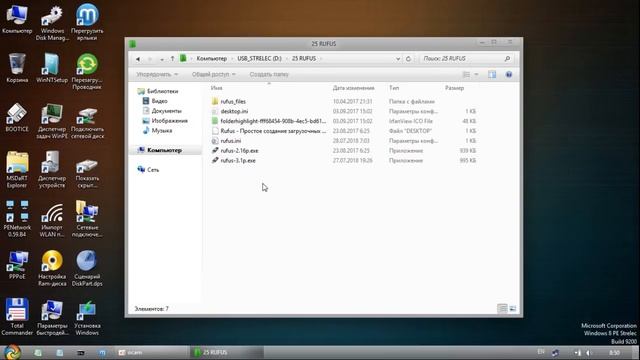Expand the address bar history dropdown

coord(398,59)
